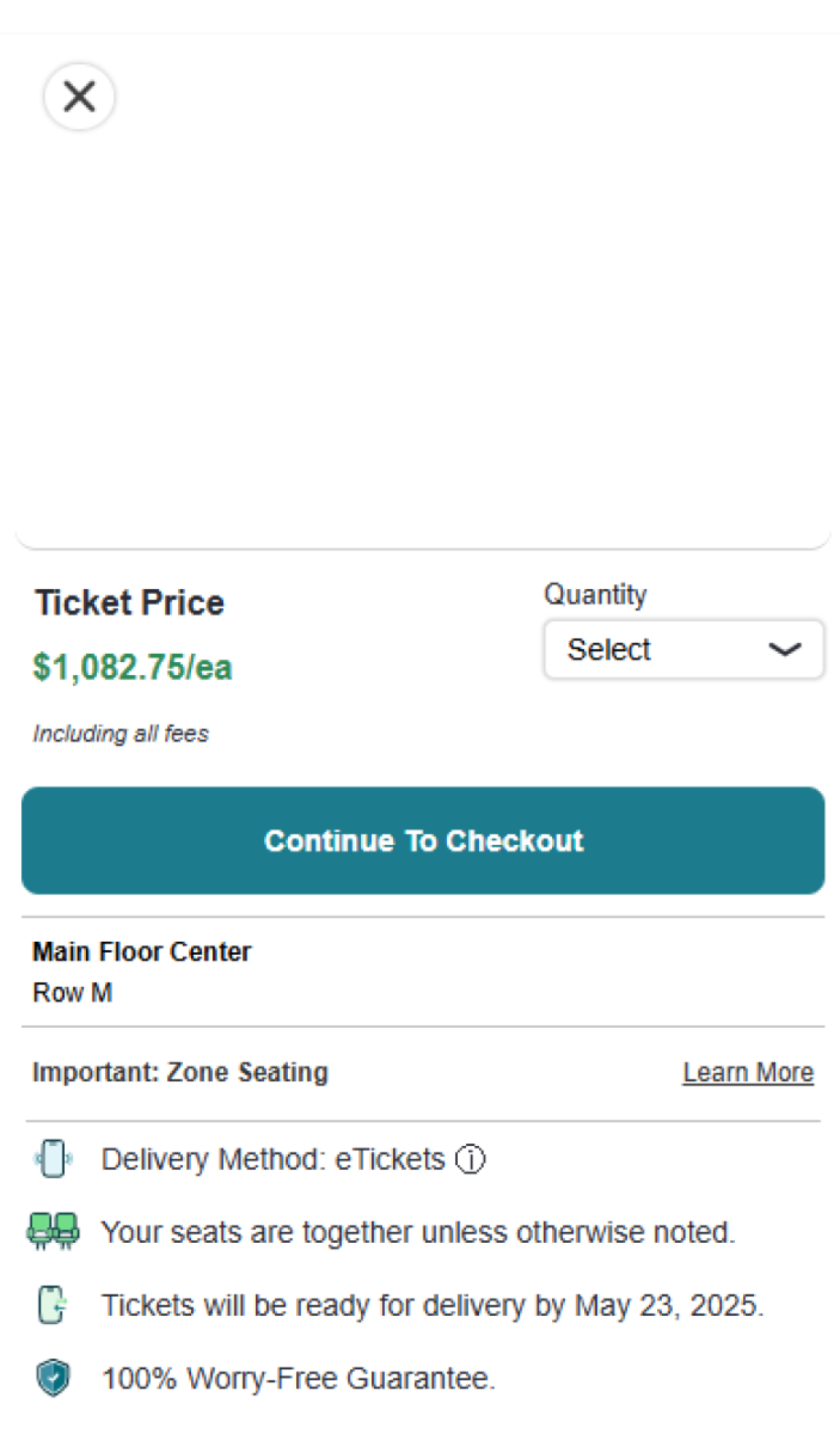Screen dimensions: 840x1434
Task: Click the info icon beside eTickets
Action: click(x=471, y=1159)
